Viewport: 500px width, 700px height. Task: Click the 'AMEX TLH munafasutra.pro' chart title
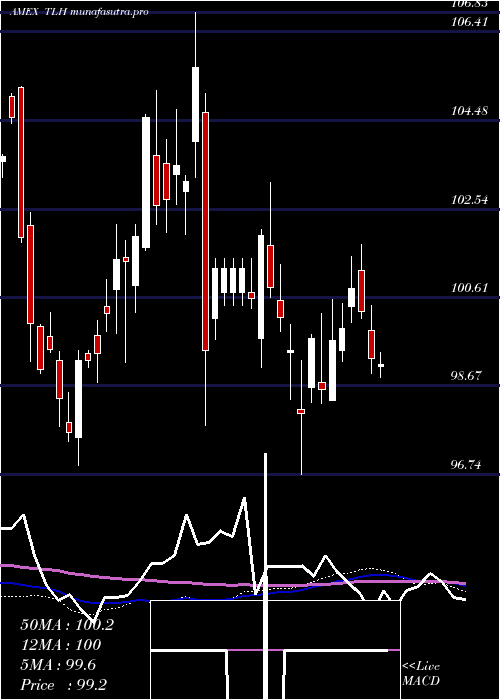79,12
